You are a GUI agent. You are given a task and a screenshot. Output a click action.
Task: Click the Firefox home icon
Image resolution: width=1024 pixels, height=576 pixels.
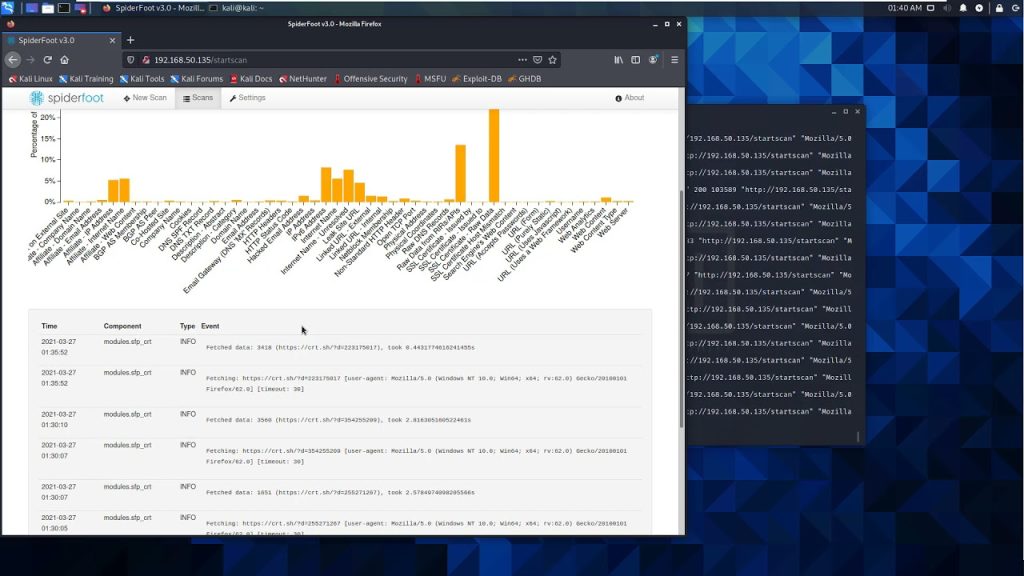click(x=65, y=60)
